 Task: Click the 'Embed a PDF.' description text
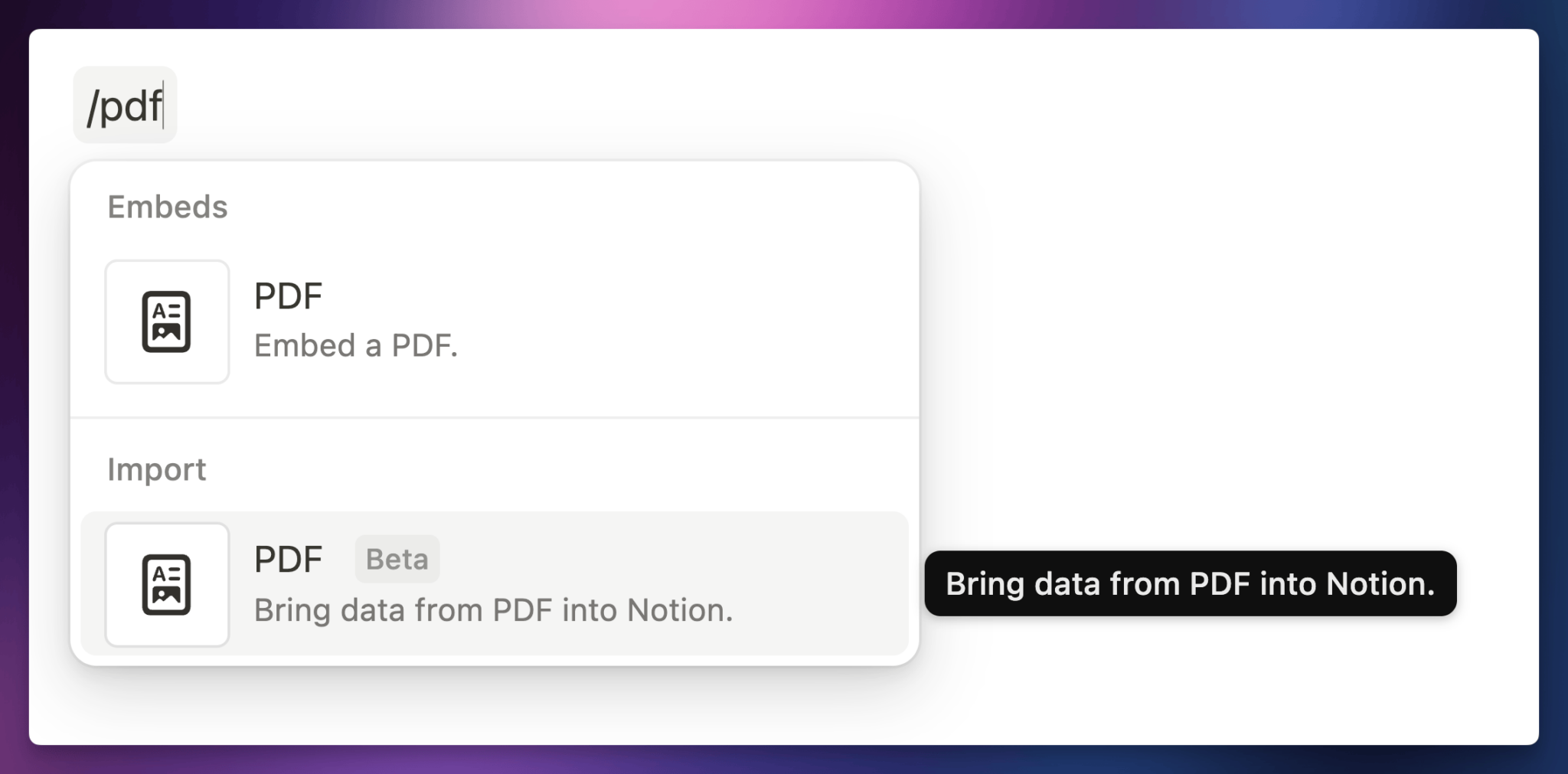357,346
